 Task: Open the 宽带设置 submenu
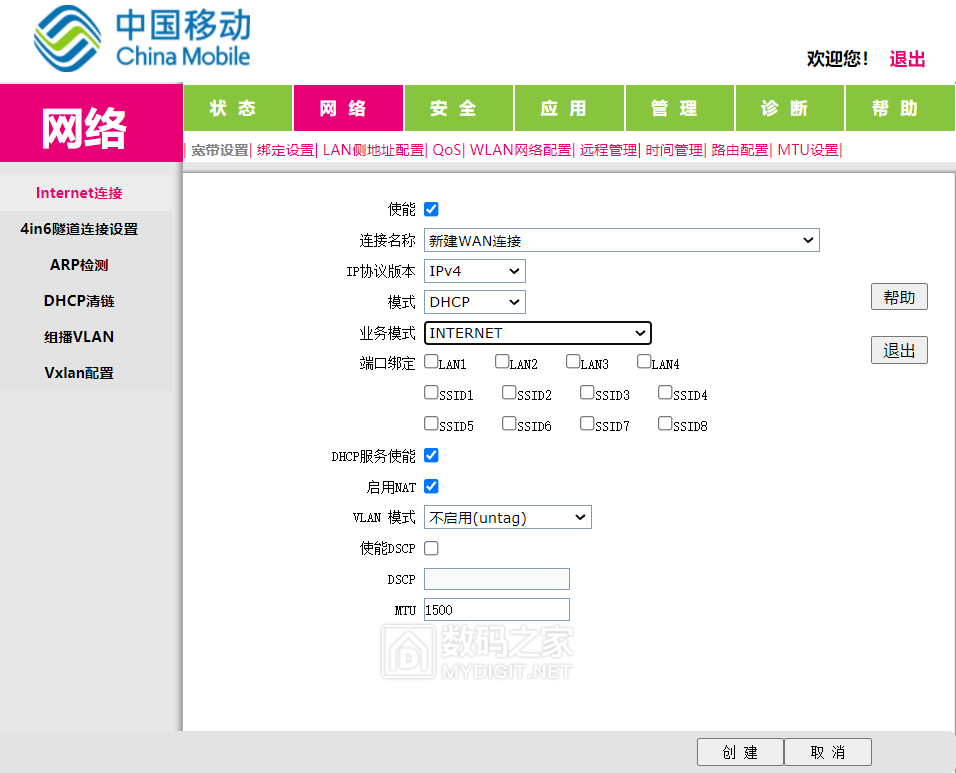click(x=219, y=150)
